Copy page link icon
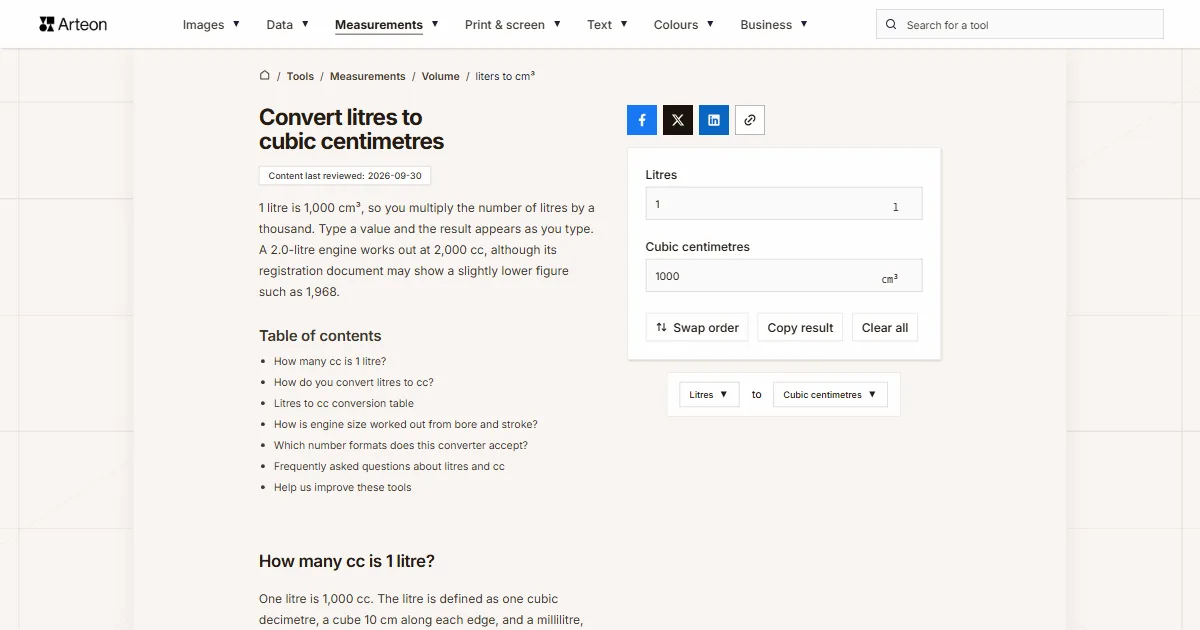1200x630 pixels. (x=750, y=120)
